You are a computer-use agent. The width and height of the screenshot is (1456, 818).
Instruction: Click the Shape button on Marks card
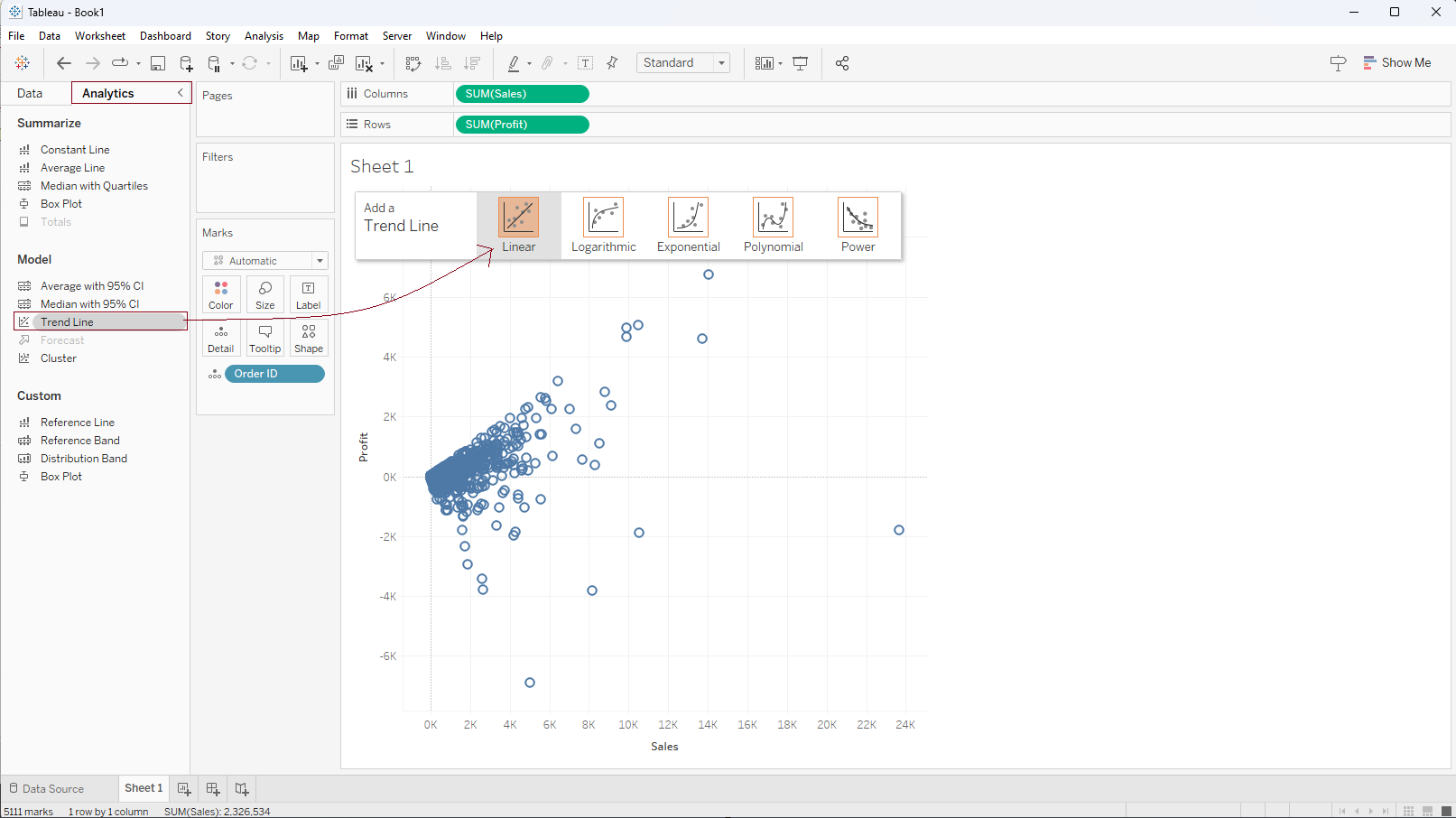pos(309,339)
